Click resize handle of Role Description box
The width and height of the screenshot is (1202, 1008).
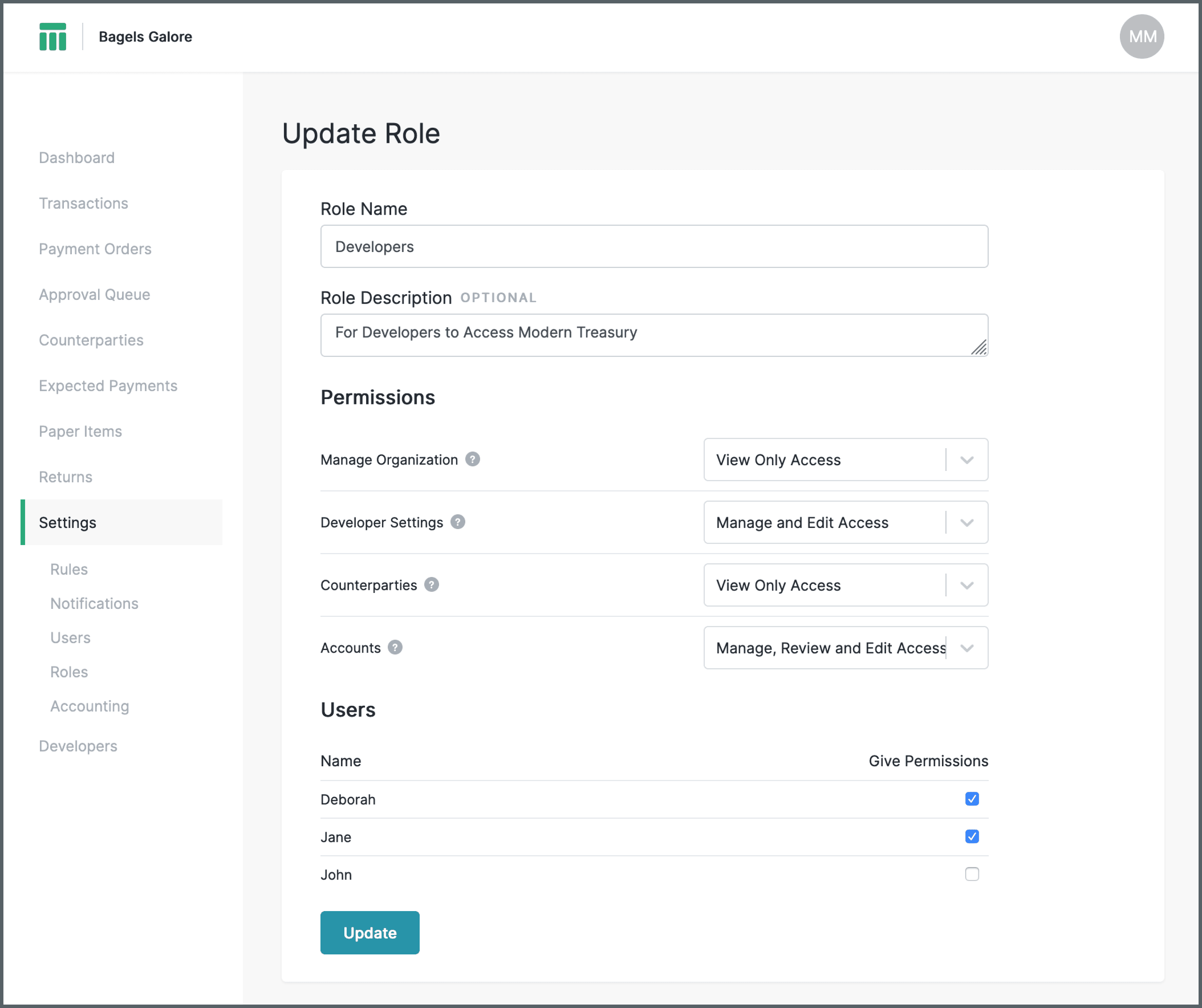coord(979,347)
